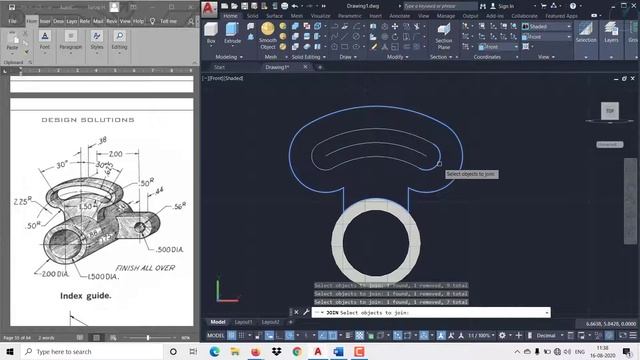
Task: Click the Help question mark icon
Action: tap(573, 6)
